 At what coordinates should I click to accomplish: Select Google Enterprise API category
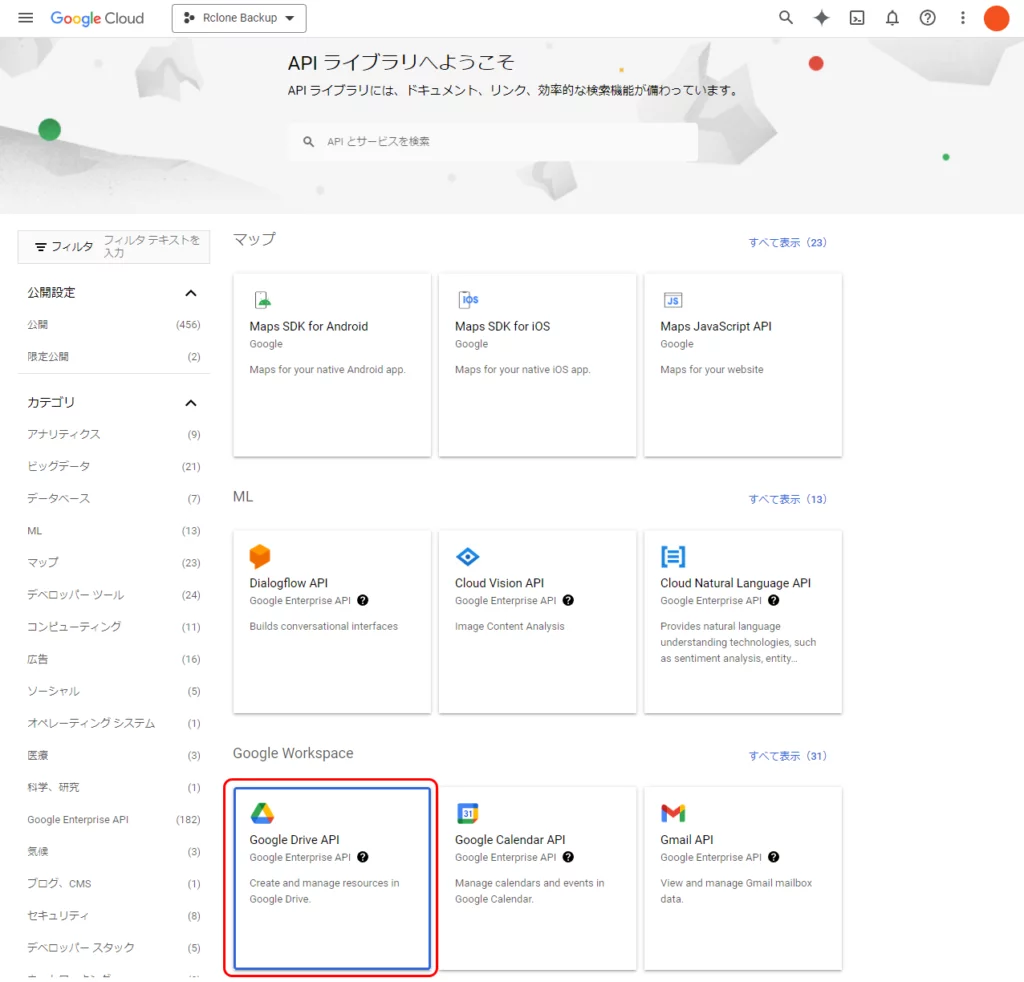(114, 819)
